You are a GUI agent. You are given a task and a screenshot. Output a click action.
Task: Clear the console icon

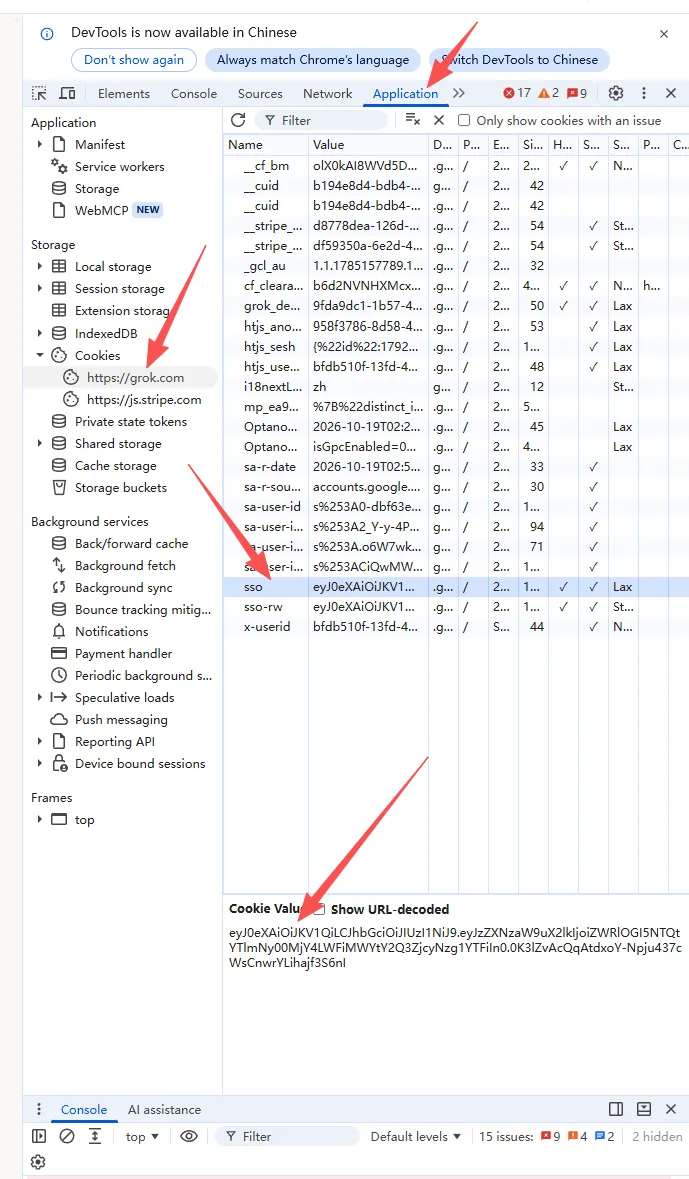(x=67, y=1136)
